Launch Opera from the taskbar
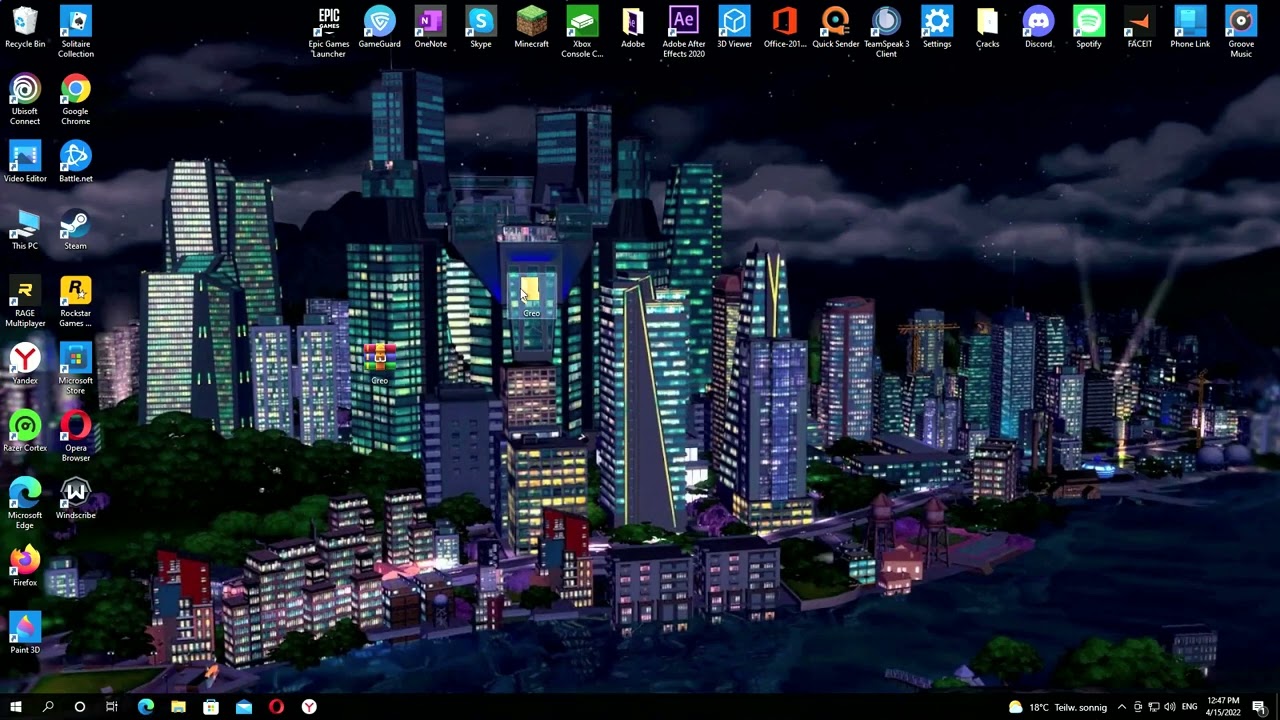Viewport: 1280px width, 720px height. [x=277, y=707]
